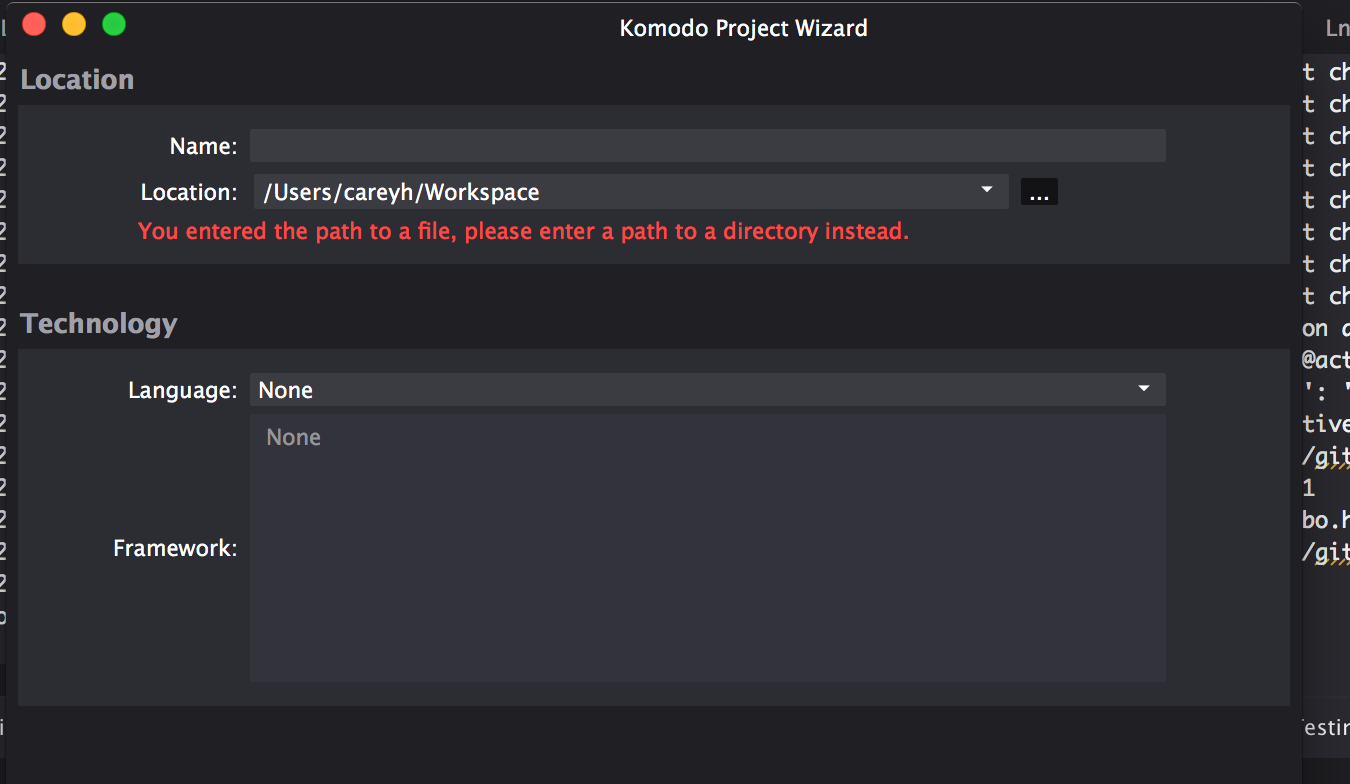Image resolution: width=1350 pixels, height=784 pixels.
Task: Expand the Location path history dropdown
Action: (x=986, y=191)
